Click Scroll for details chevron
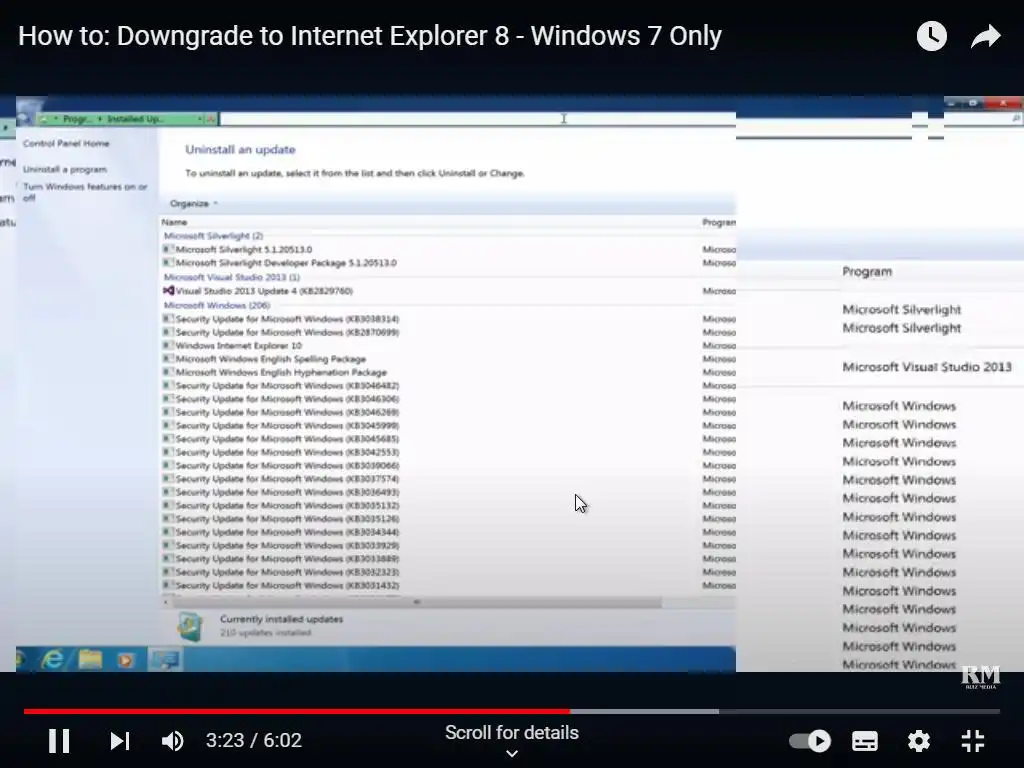Screen dimensions: 1024x768 [x=512, y=753]
